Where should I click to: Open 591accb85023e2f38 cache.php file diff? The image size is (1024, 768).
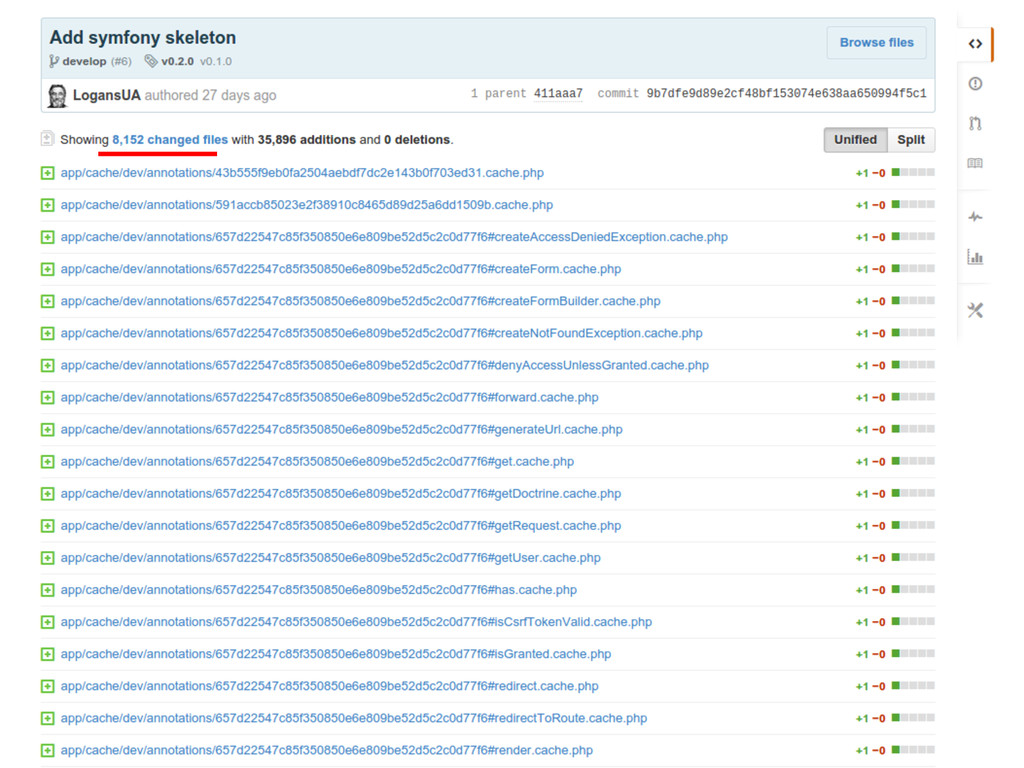click(306, 205)
